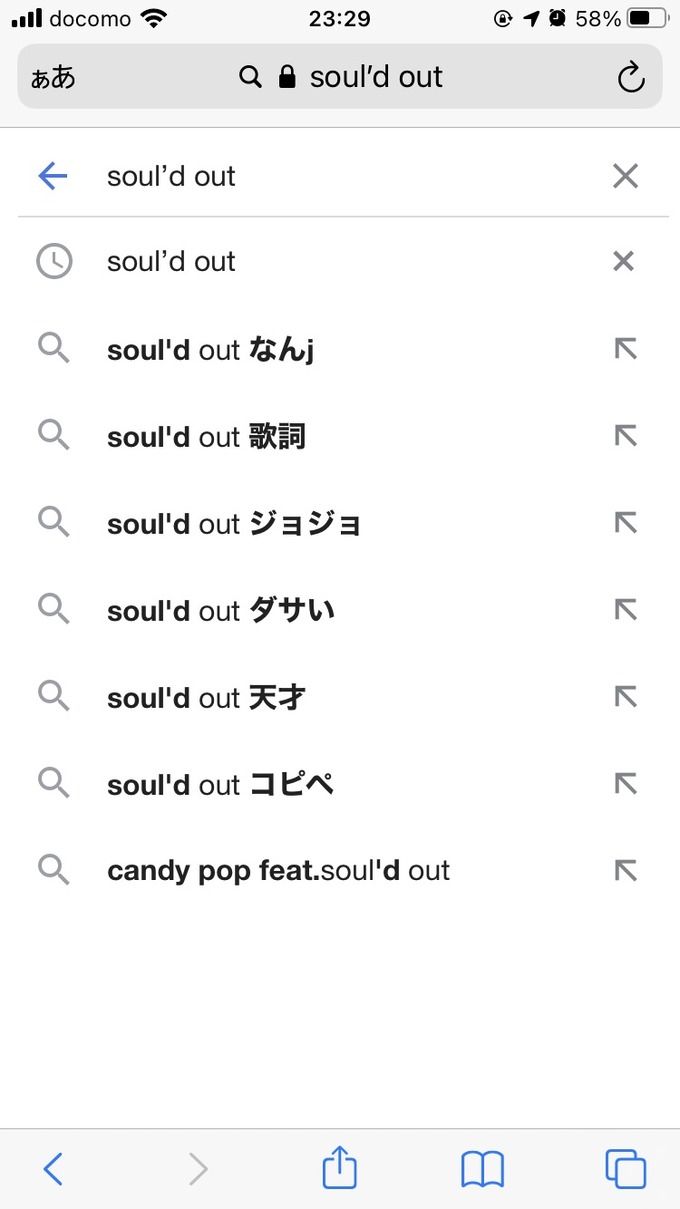Autofill the soul'd out なんj suggestion arrow
This screenshot has height=1209, width=680.
[x=625, y=348]
